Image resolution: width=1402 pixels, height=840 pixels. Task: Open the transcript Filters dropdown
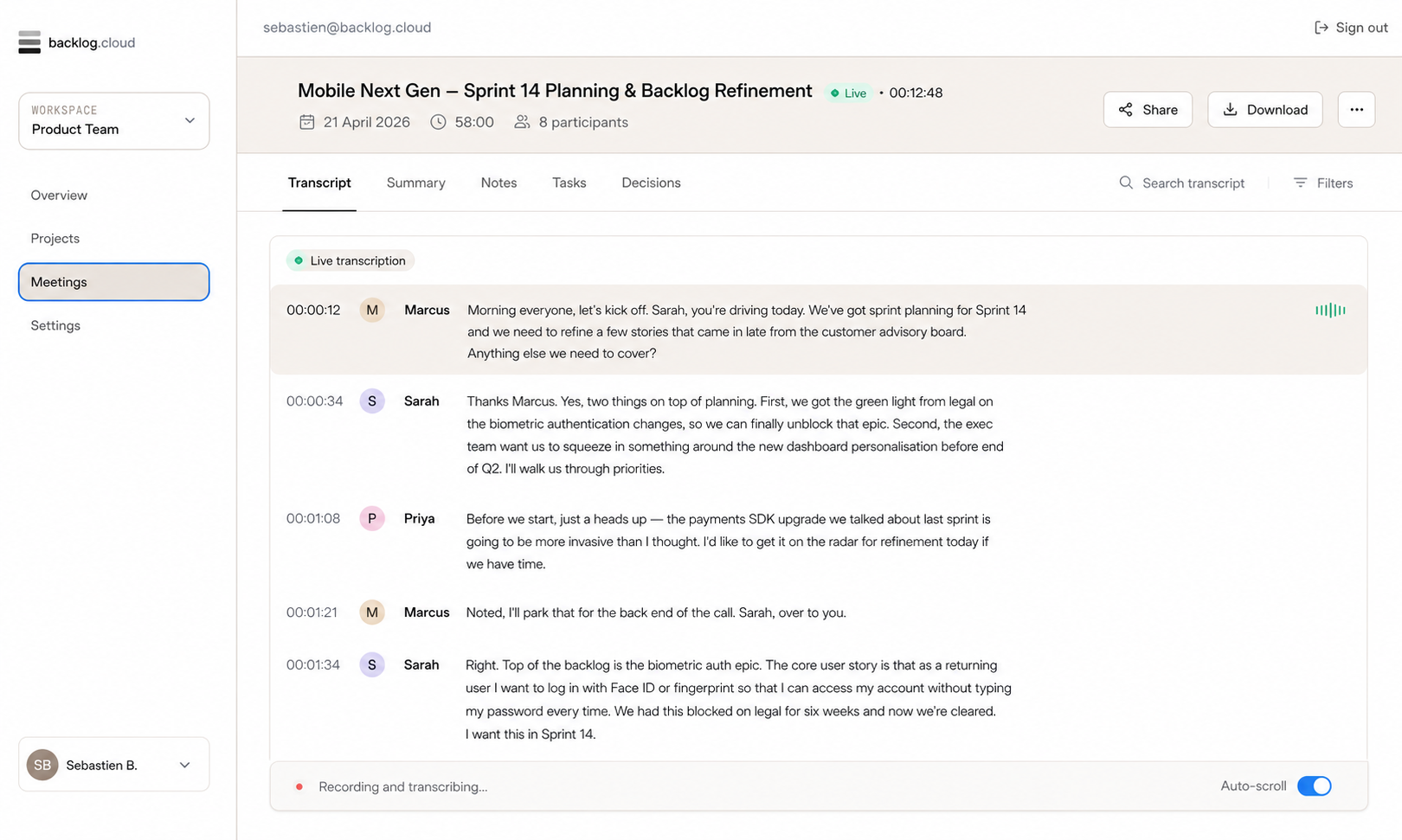[1323, 183]
